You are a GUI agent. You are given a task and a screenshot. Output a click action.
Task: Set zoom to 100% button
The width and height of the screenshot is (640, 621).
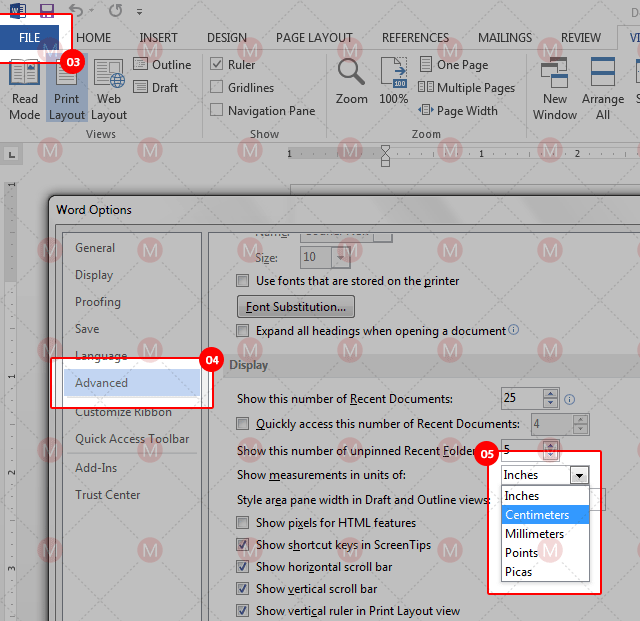point(393,81)
